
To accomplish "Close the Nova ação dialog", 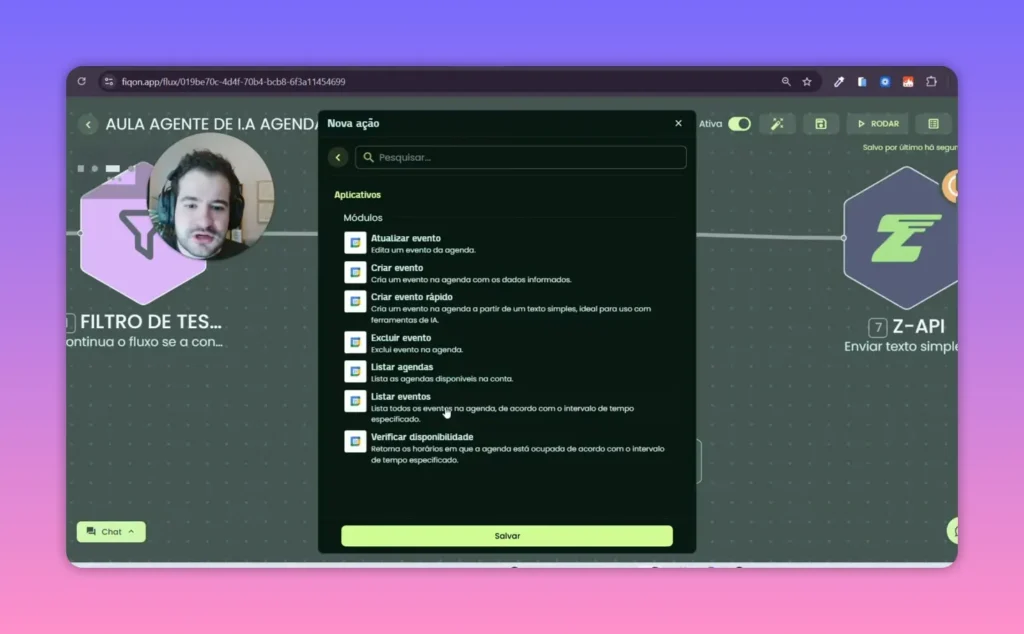I will coord(678,123).
